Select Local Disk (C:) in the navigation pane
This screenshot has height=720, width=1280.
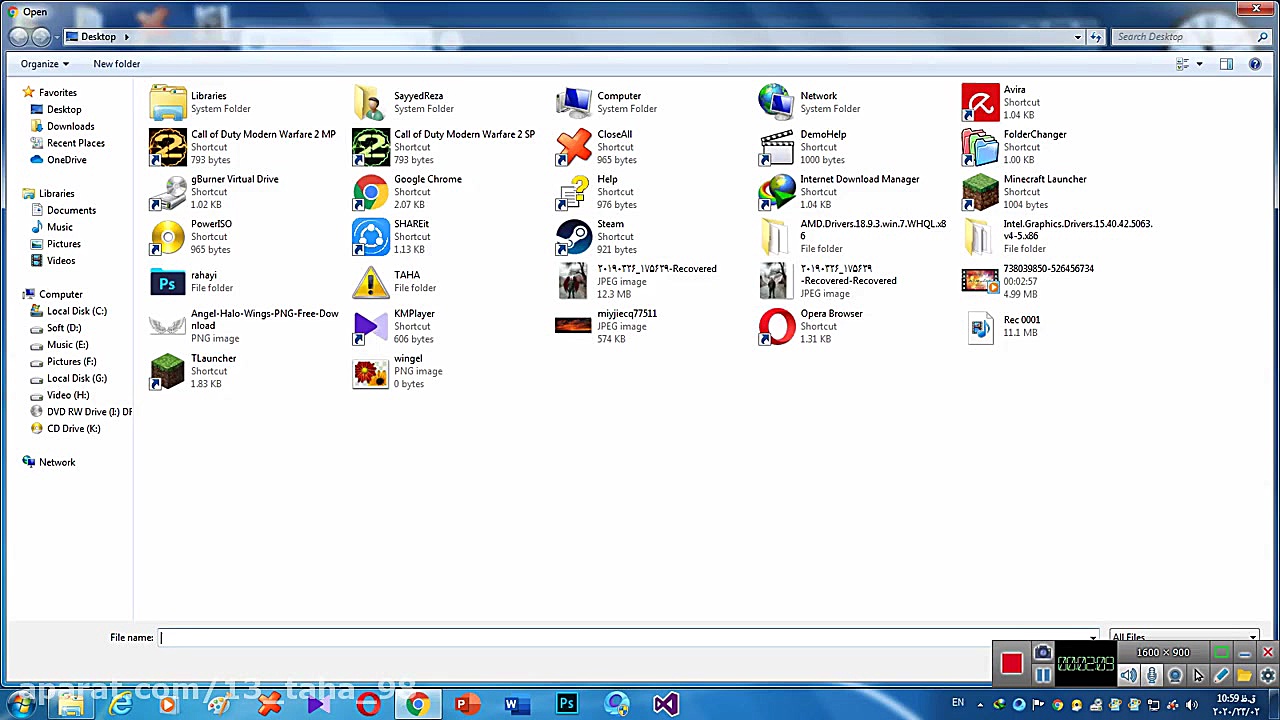76,311
